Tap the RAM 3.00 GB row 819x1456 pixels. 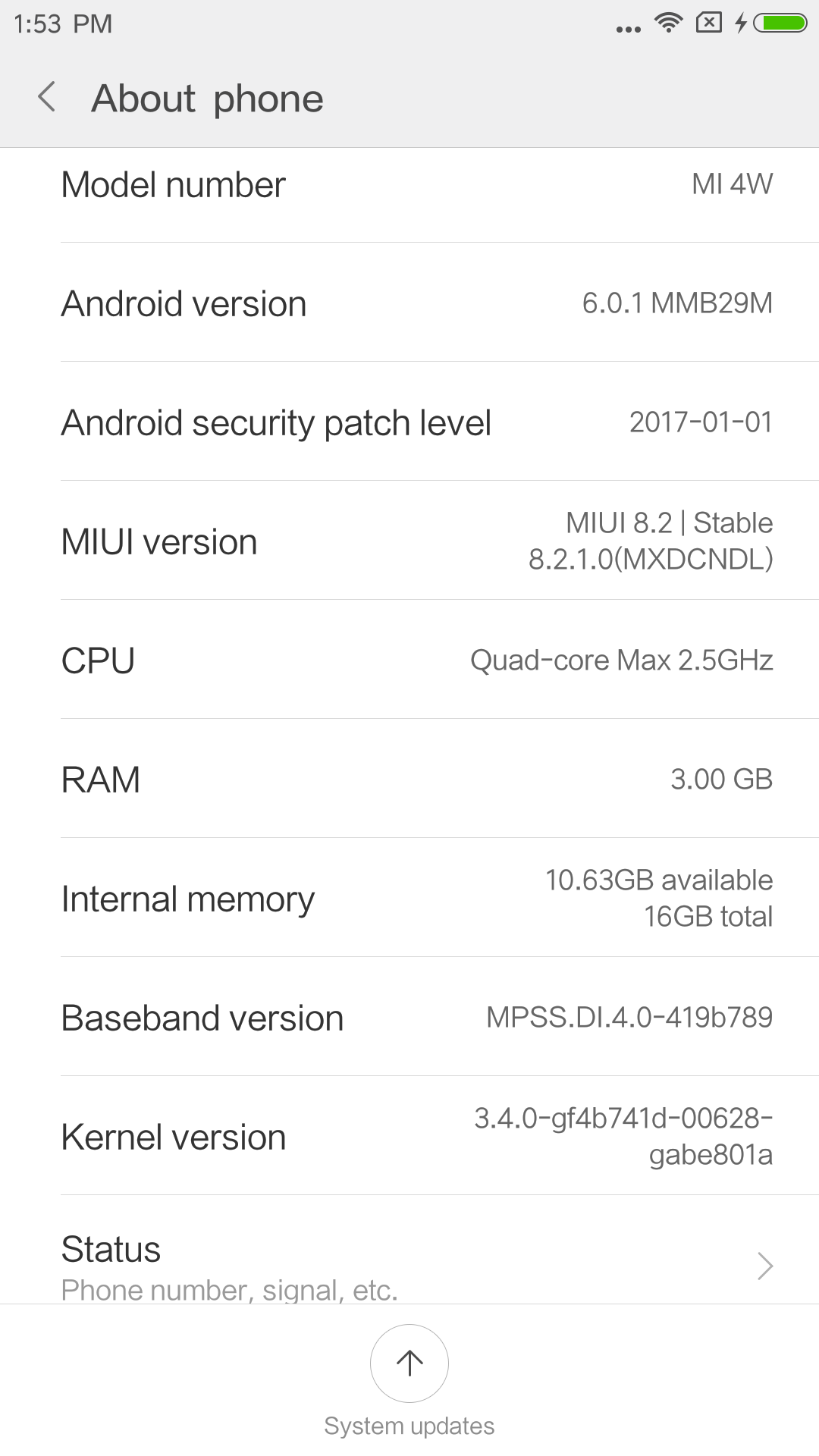[409, 780]
